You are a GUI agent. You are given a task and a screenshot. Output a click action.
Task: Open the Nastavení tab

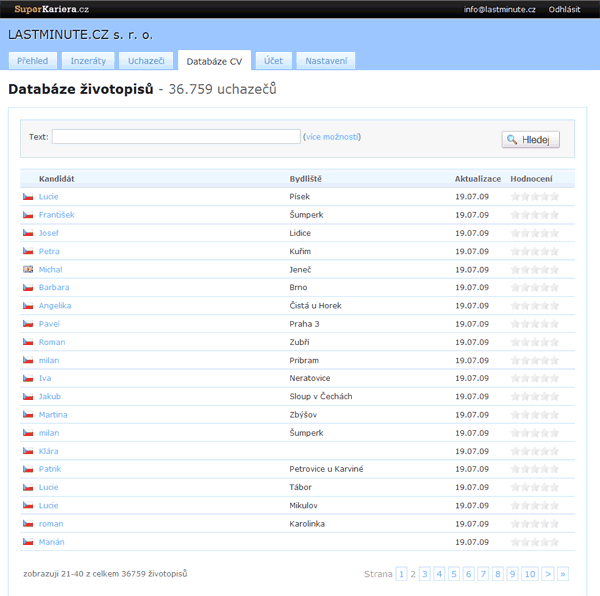pos(326,61)
